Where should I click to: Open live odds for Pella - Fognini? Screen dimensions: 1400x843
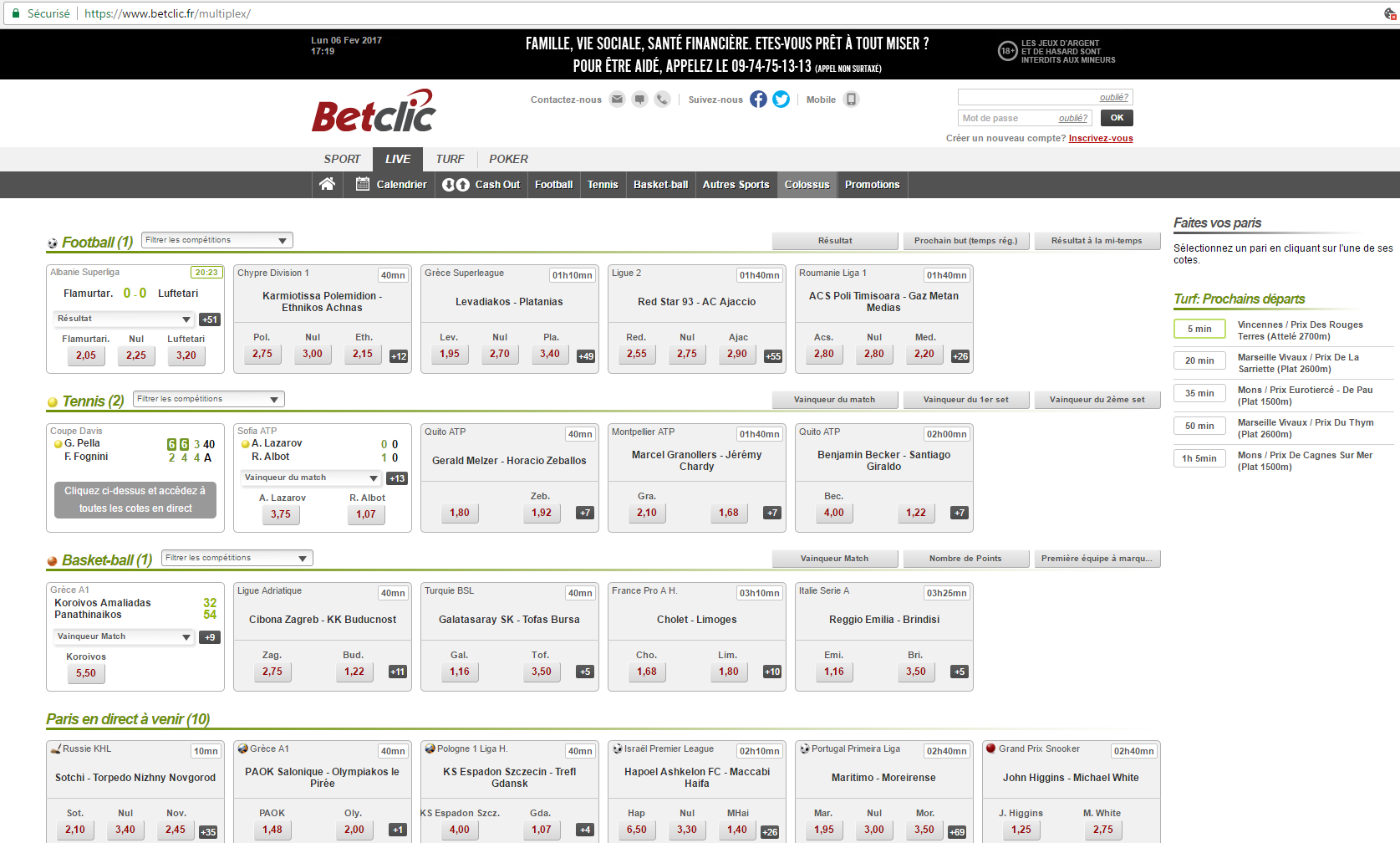[135, 499]
